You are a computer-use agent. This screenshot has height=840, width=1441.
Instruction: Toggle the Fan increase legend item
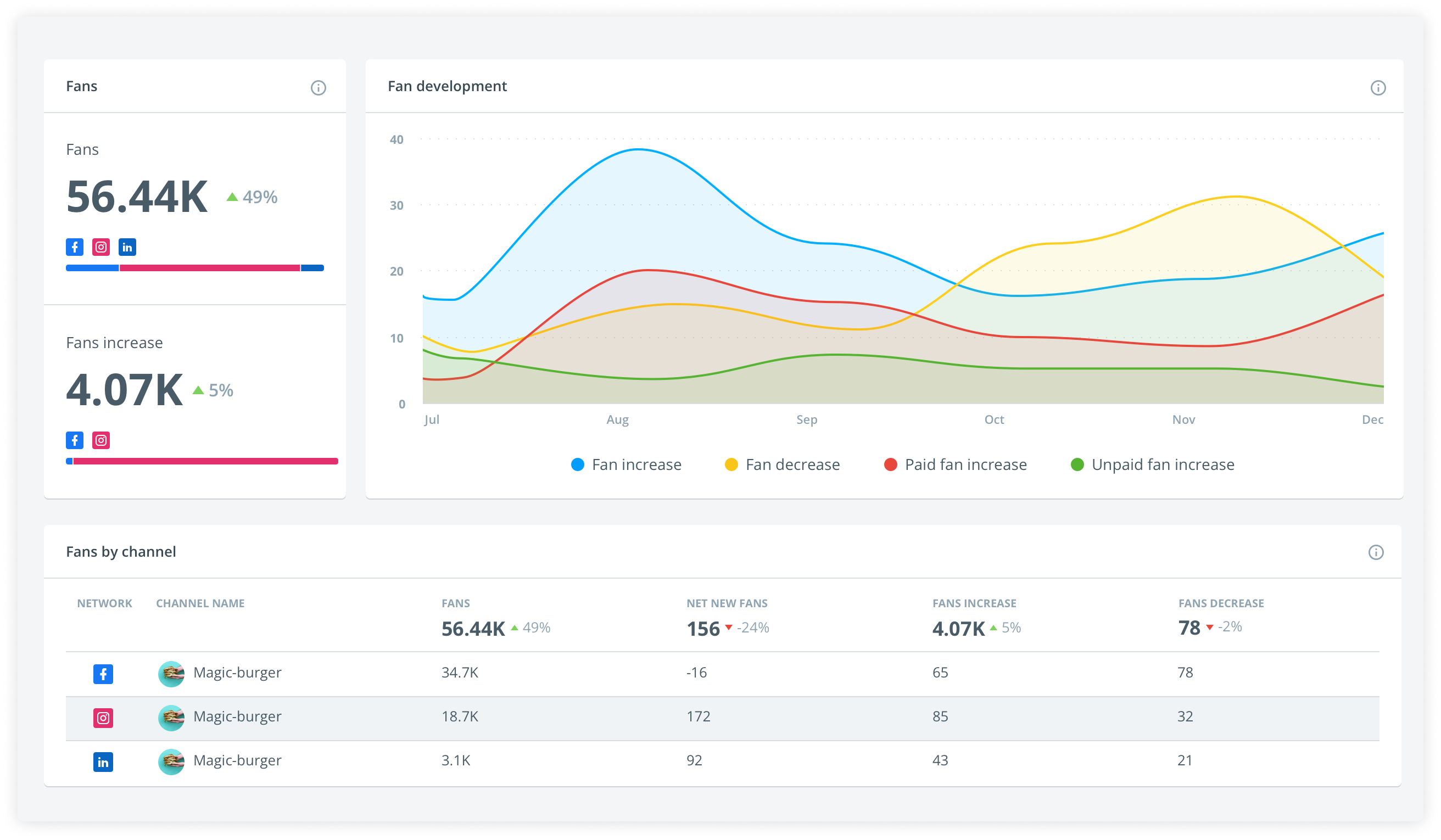tap(625, 464)
